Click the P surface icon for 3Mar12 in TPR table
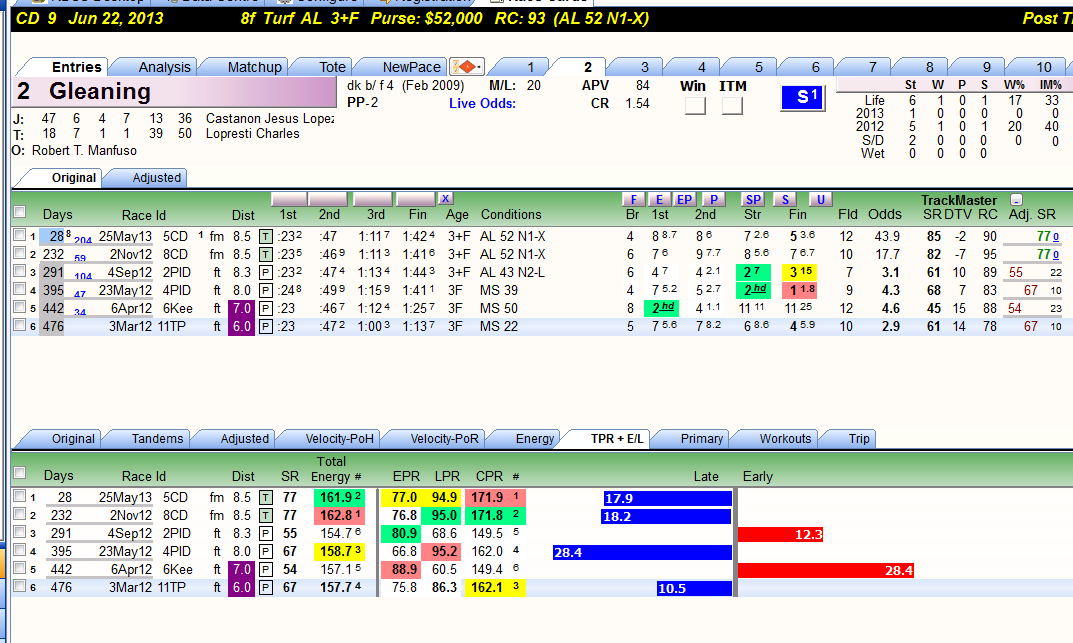1073x643 pixels. [x=266, y=587]
